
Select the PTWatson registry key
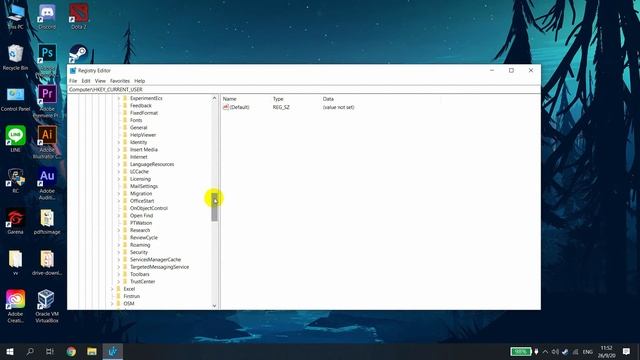pyautogui.click(x=141, y=223)
